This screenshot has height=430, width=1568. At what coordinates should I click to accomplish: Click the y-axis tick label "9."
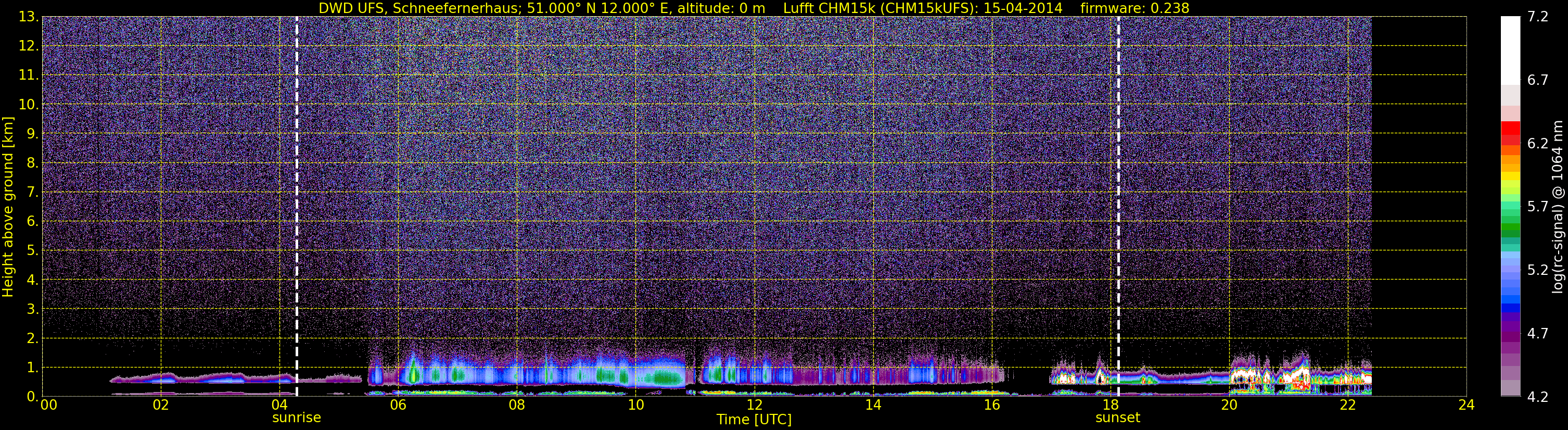click(33, 133)
